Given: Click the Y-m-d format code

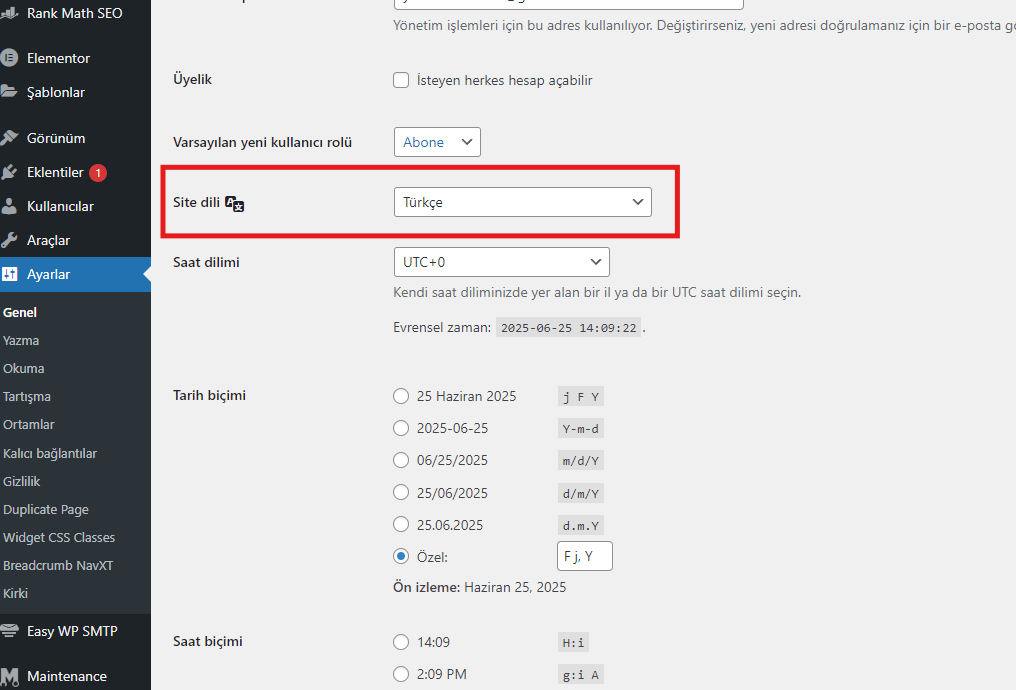Looking at the screenshot, I should click(x=581, y=428).
